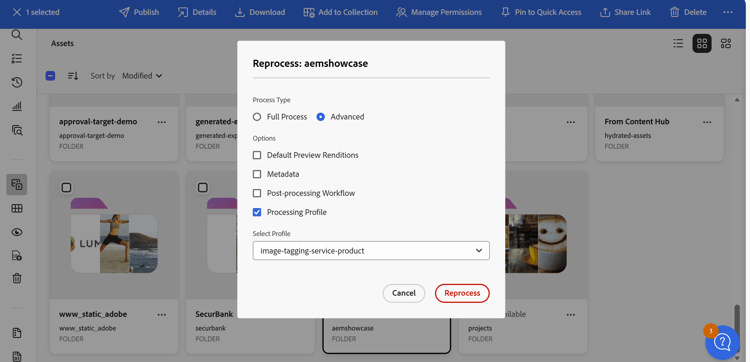
Task: Open the search icon in left sidebar
Action: (17, 34)
